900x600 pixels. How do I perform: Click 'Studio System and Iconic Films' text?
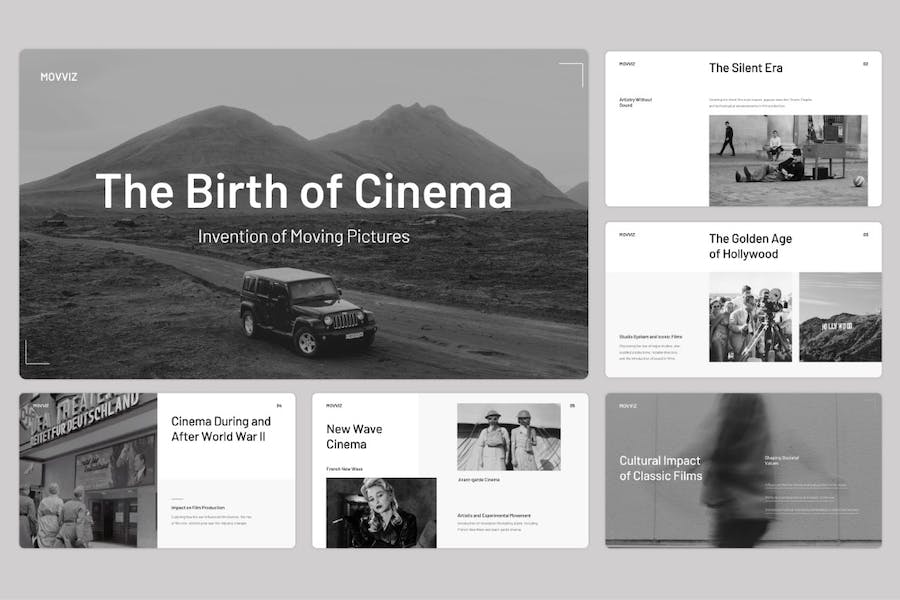(650, 336)
